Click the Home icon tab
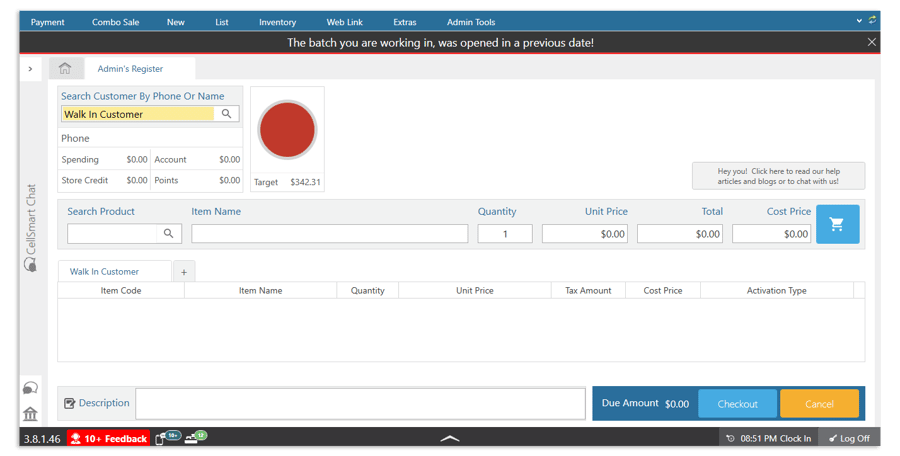Viewport: 900px width, 456px height. pos(65,69)
